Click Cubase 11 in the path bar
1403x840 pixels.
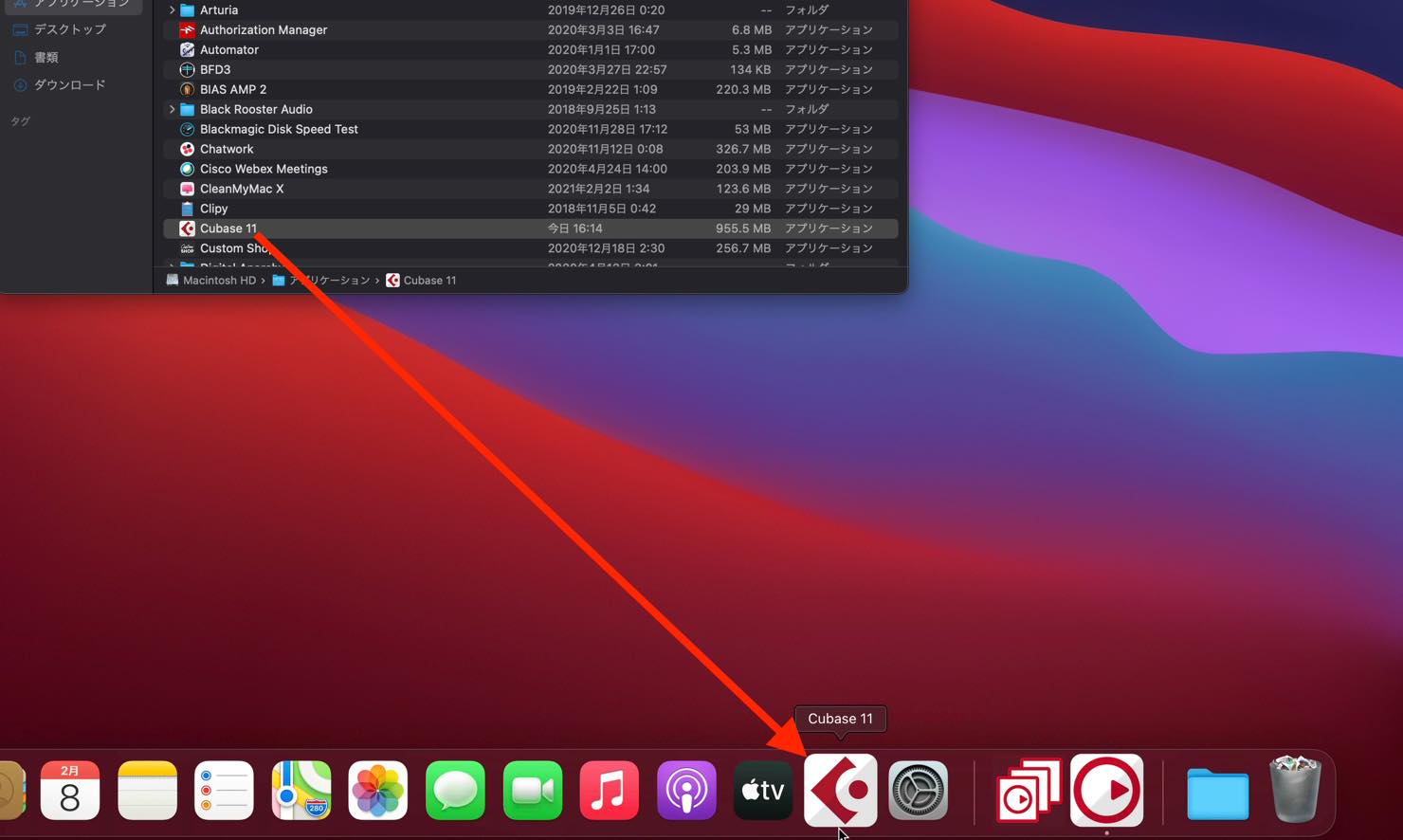pyautogui.click(x=421, y=280)
